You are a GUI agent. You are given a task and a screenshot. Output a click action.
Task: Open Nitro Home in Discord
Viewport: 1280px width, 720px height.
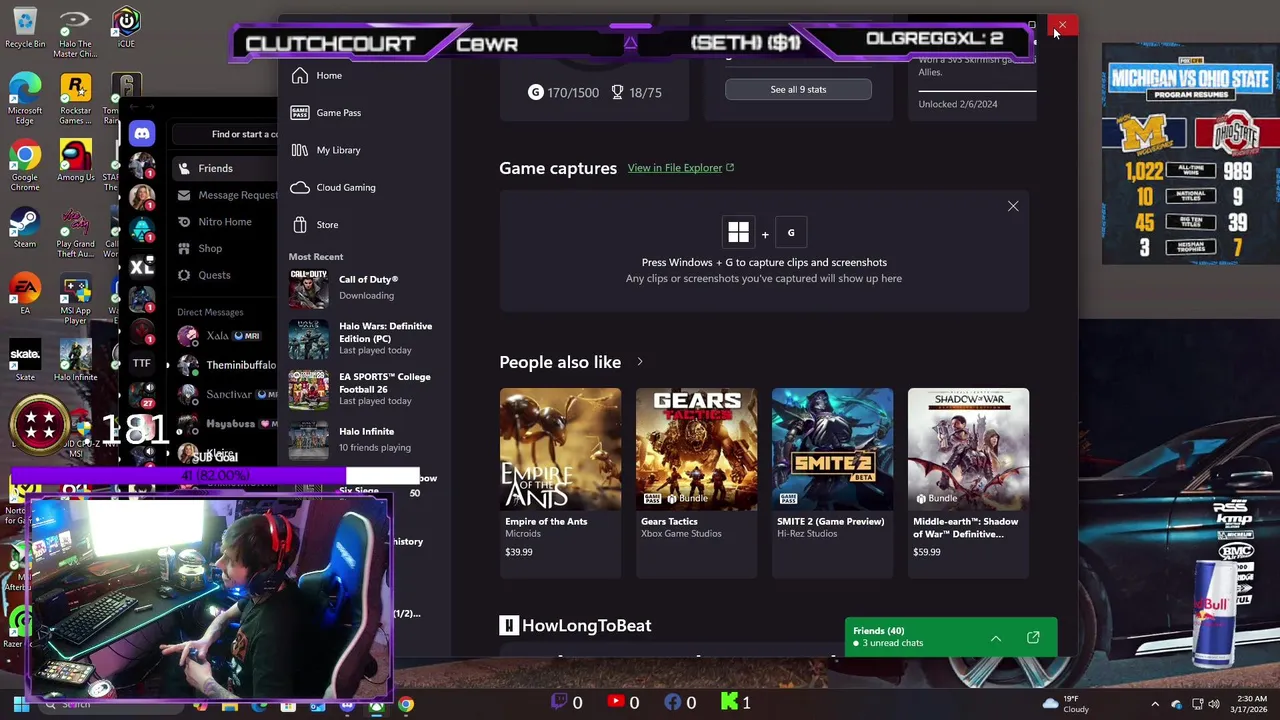pos(224,222)
